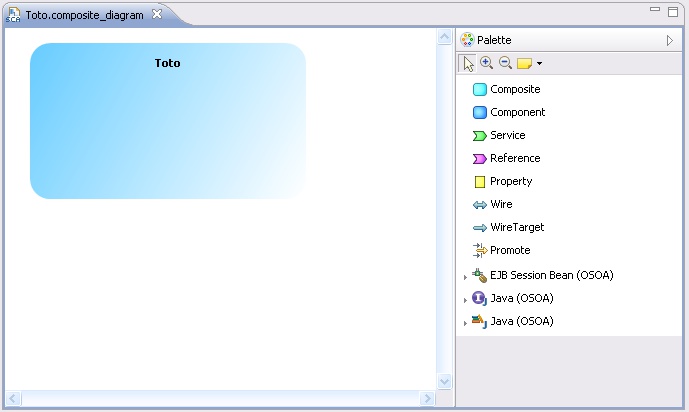Select the Toto composite shape on canvas

point(167,120)
